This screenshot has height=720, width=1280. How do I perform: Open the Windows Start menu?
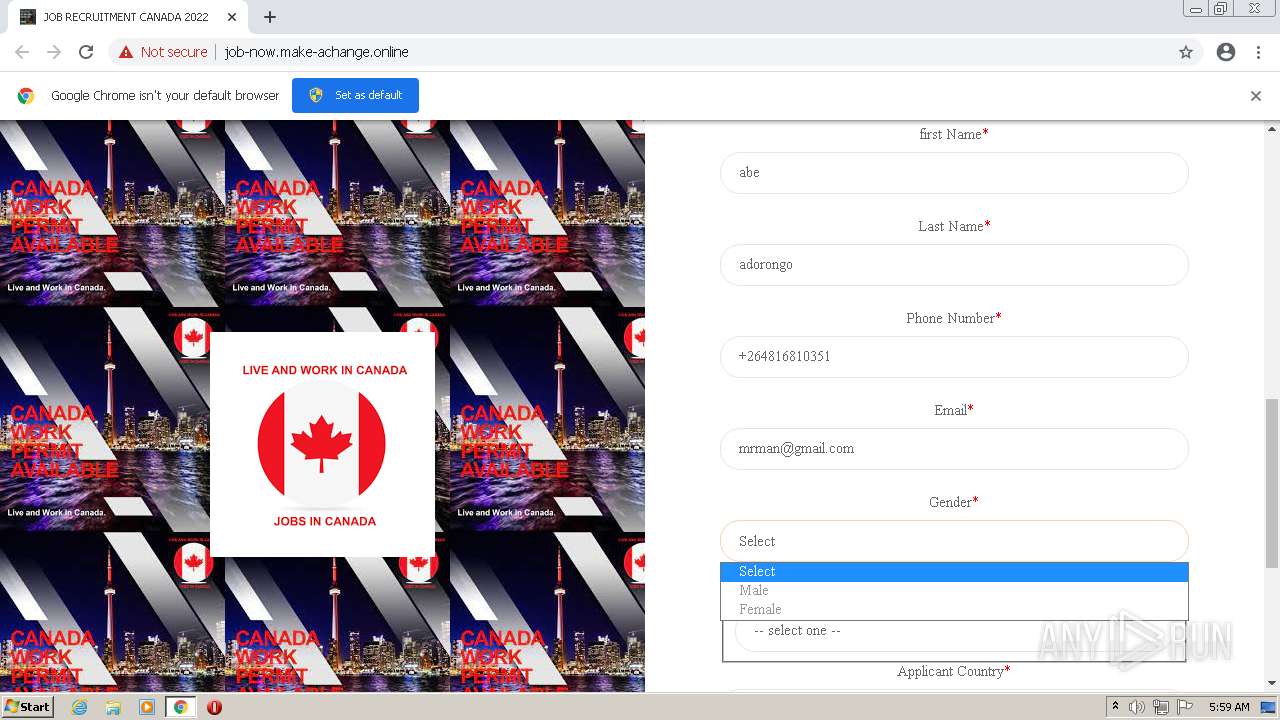[28, 707]
